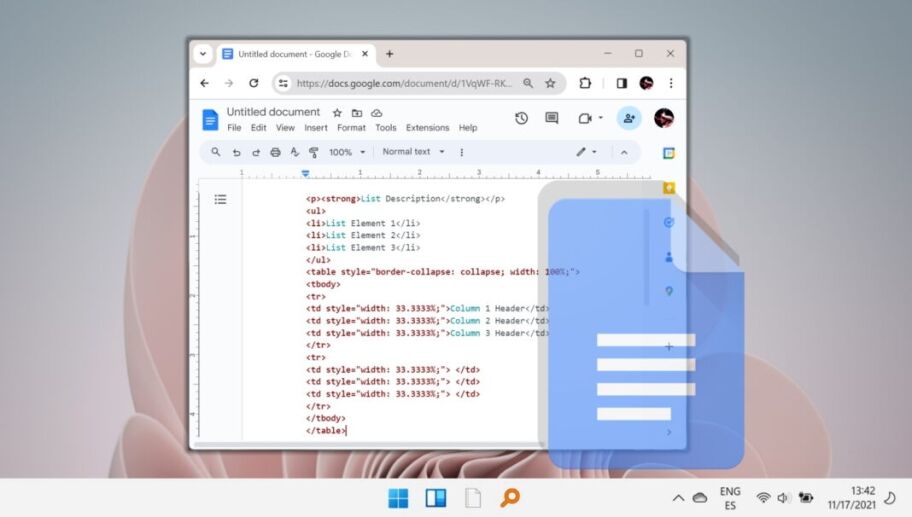Show more toolbar options

462,152
